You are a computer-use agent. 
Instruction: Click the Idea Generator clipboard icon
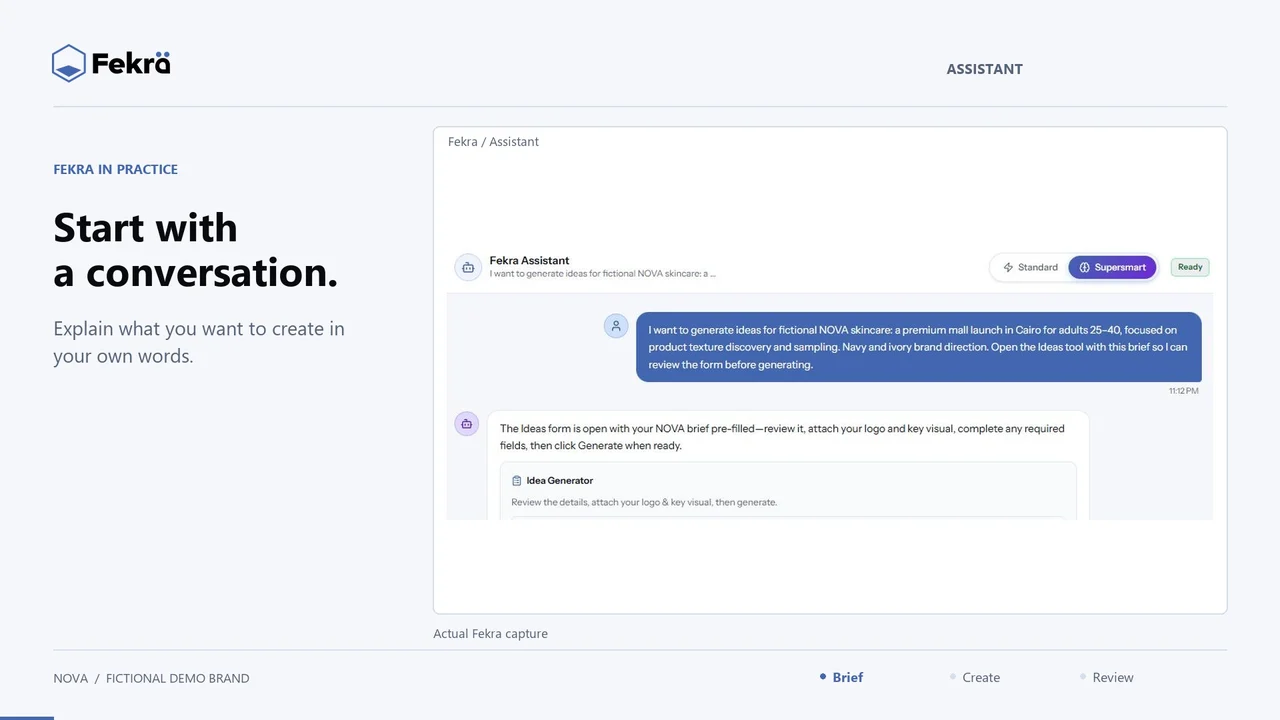click(517, 481)
